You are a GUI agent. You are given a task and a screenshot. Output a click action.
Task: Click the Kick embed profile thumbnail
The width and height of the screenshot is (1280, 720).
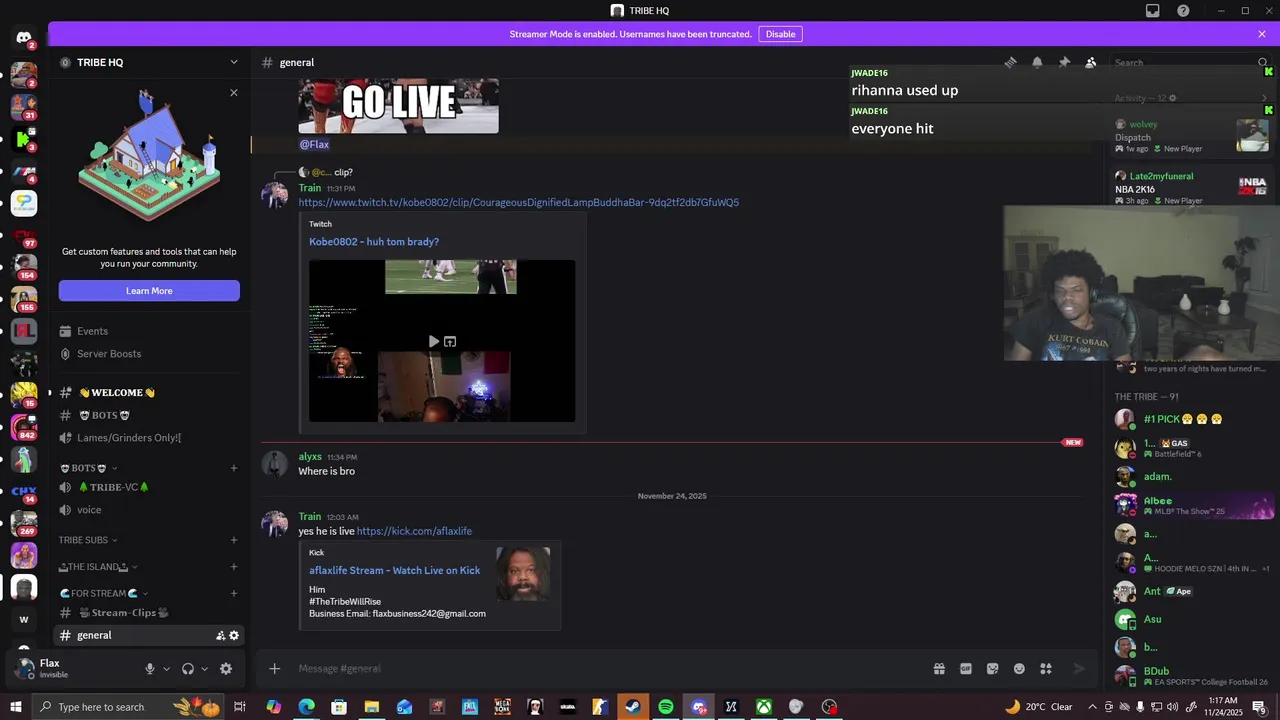[x=523, y=573]
